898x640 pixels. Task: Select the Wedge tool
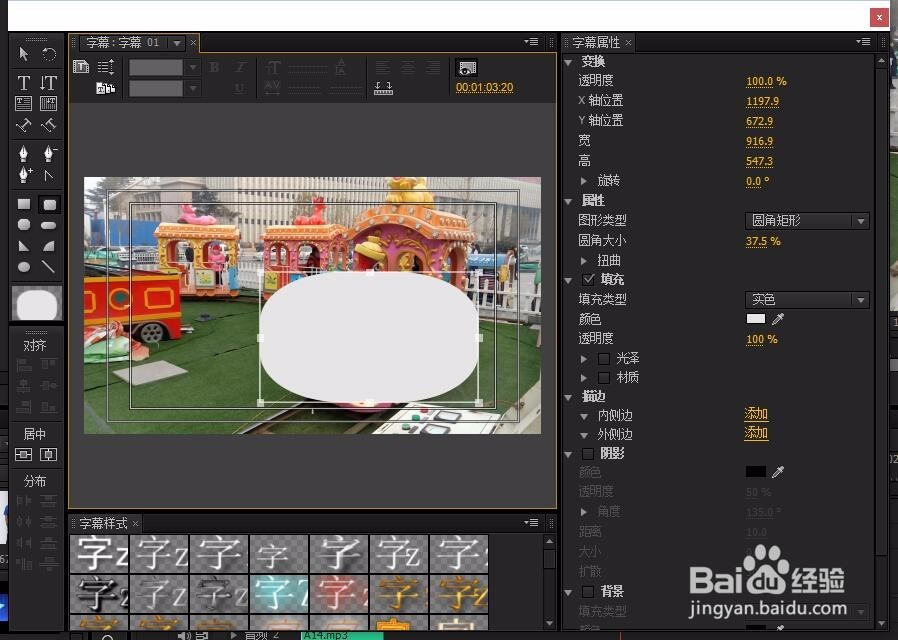click(x=23, y=246)
